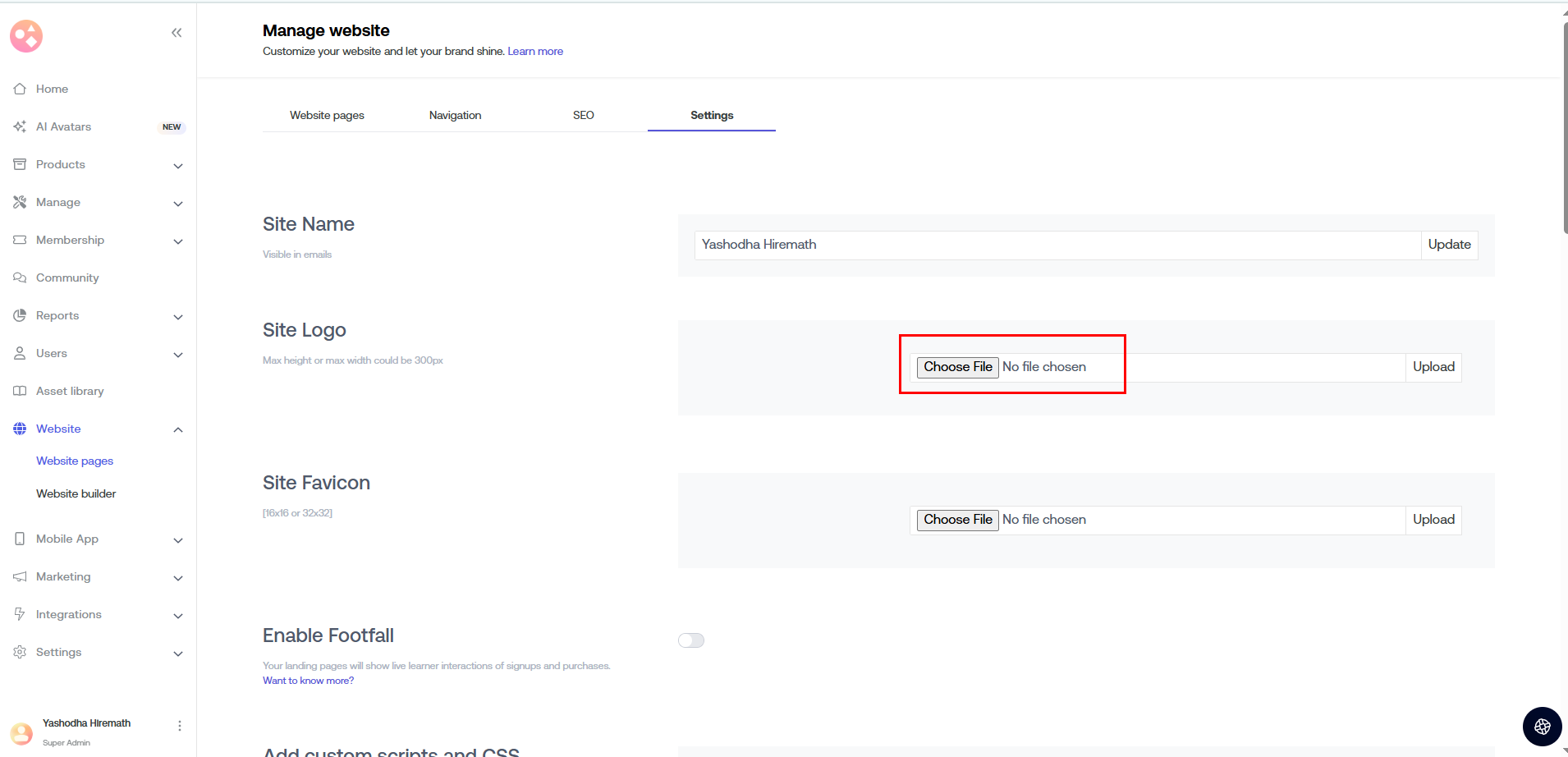The height and width of the screenshot is (757, 1568).
Task: Open Asset library book icon
Action: pos(20,391)
